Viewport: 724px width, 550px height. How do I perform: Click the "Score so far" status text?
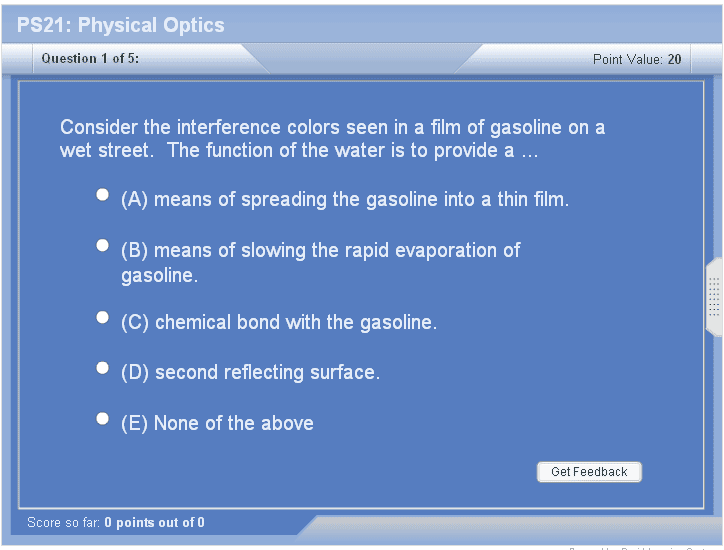tap(116, 522)
